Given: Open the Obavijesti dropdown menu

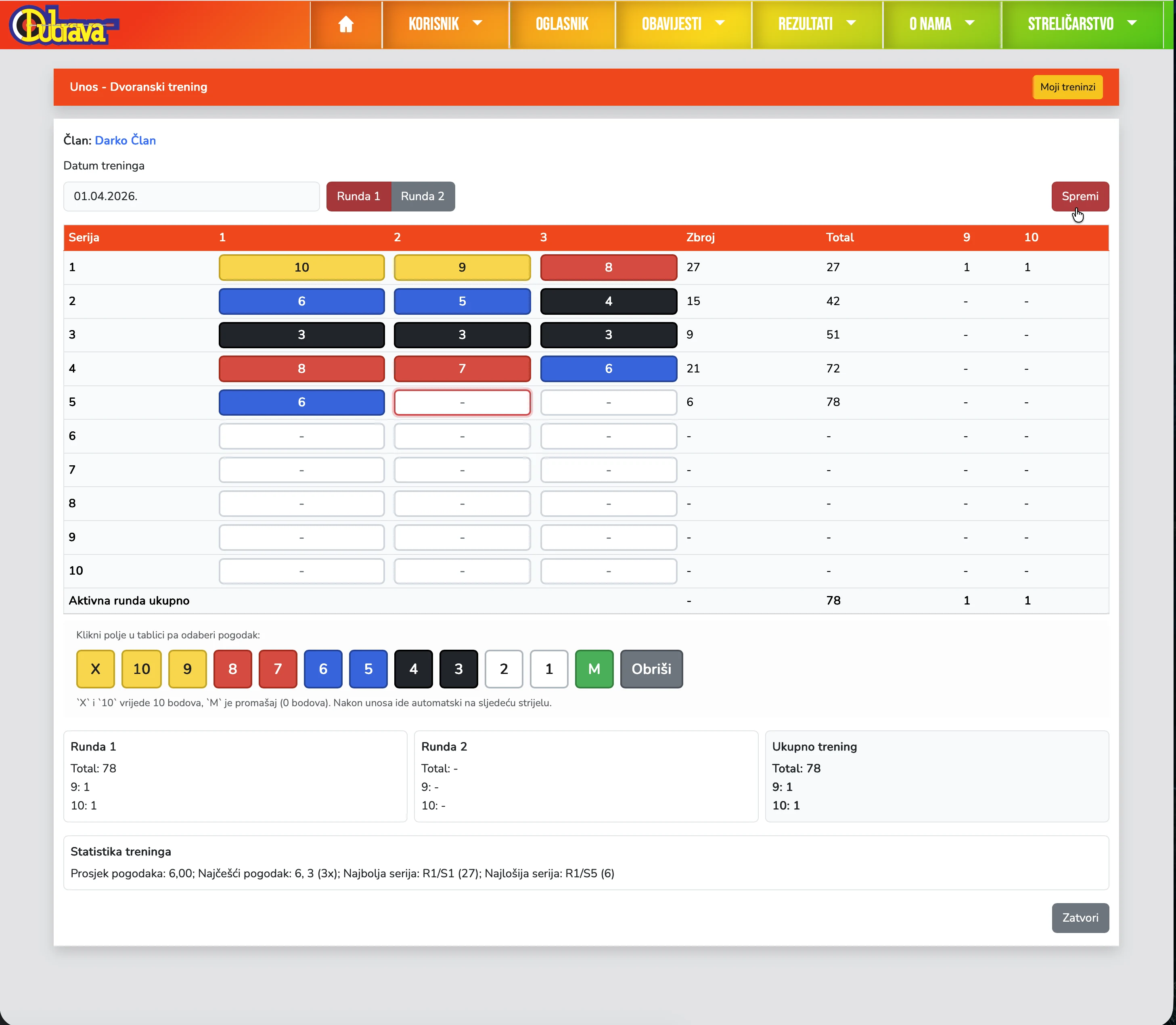Looking at the screenshot, I should 682,24.
